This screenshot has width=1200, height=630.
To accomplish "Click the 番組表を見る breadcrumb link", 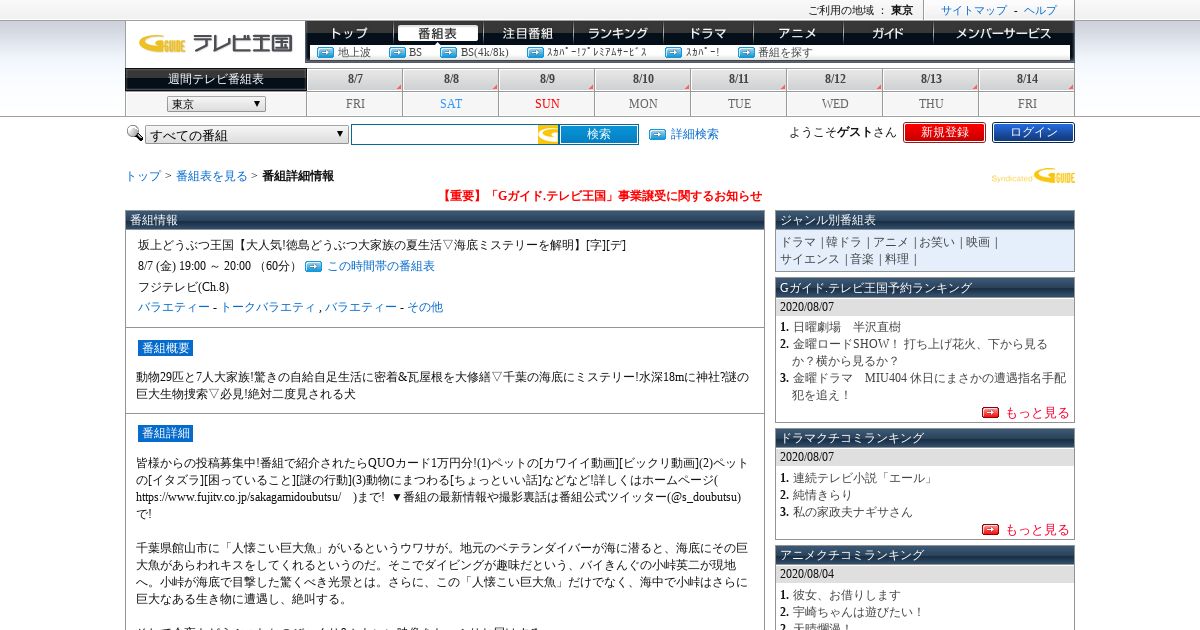I will (x=212, y=176).
